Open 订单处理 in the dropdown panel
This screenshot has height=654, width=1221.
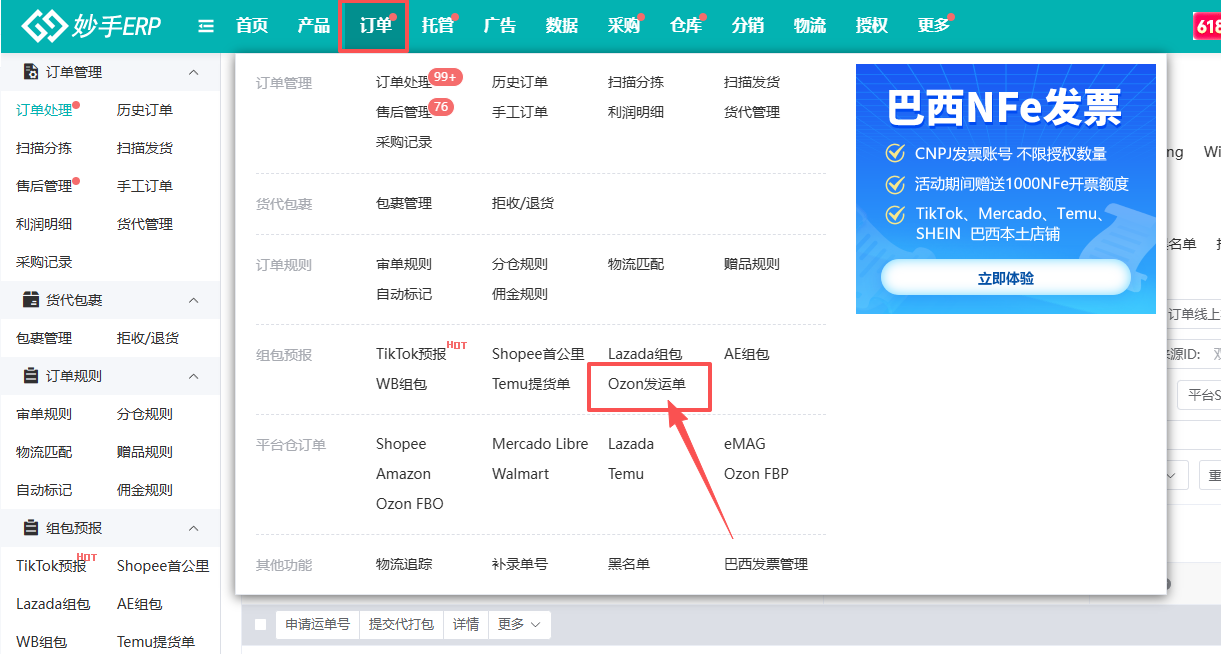[x=404, y=82]
